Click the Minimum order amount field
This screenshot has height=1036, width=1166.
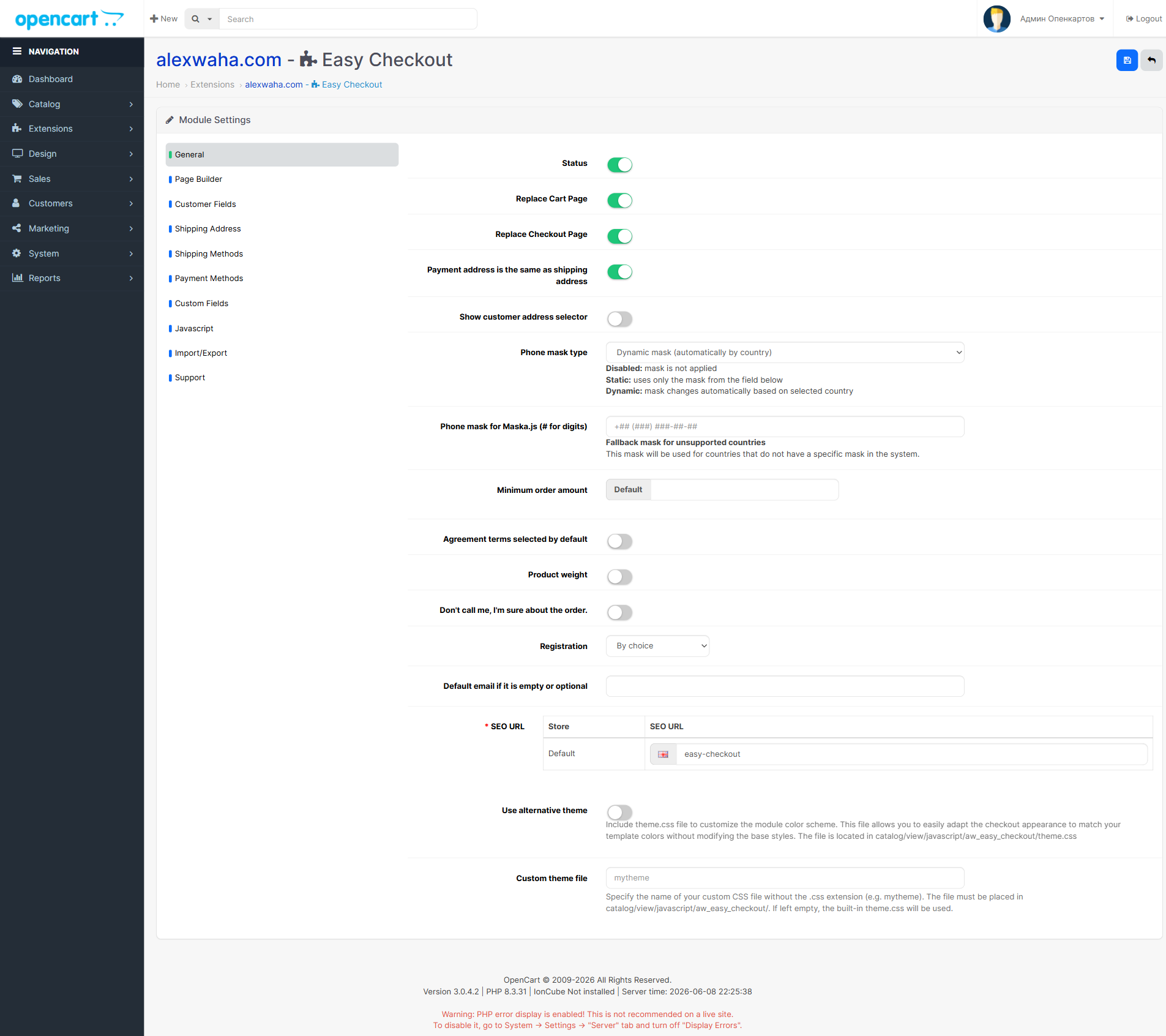(745, 490)
